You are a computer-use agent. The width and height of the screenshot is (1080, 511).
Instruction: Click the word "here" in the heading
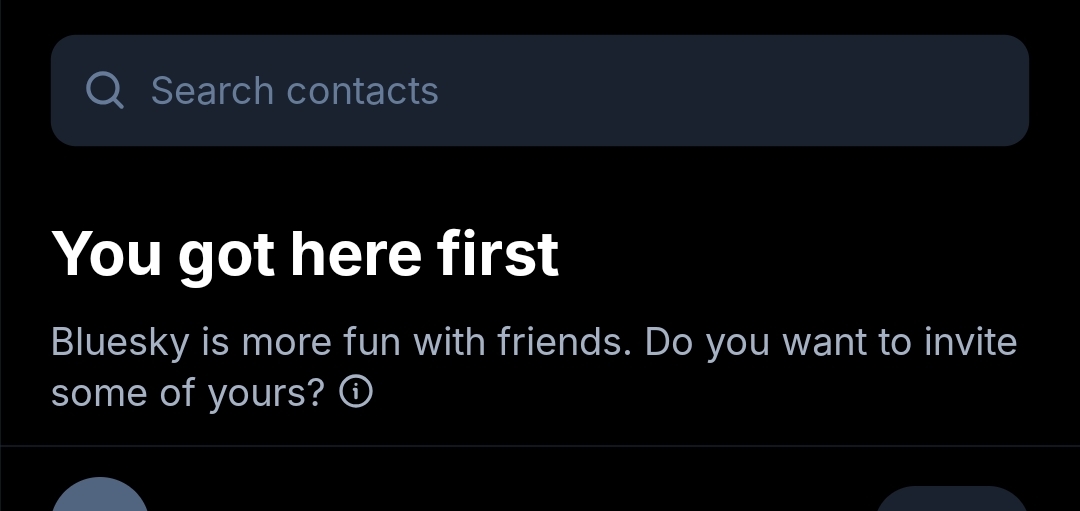355,253
